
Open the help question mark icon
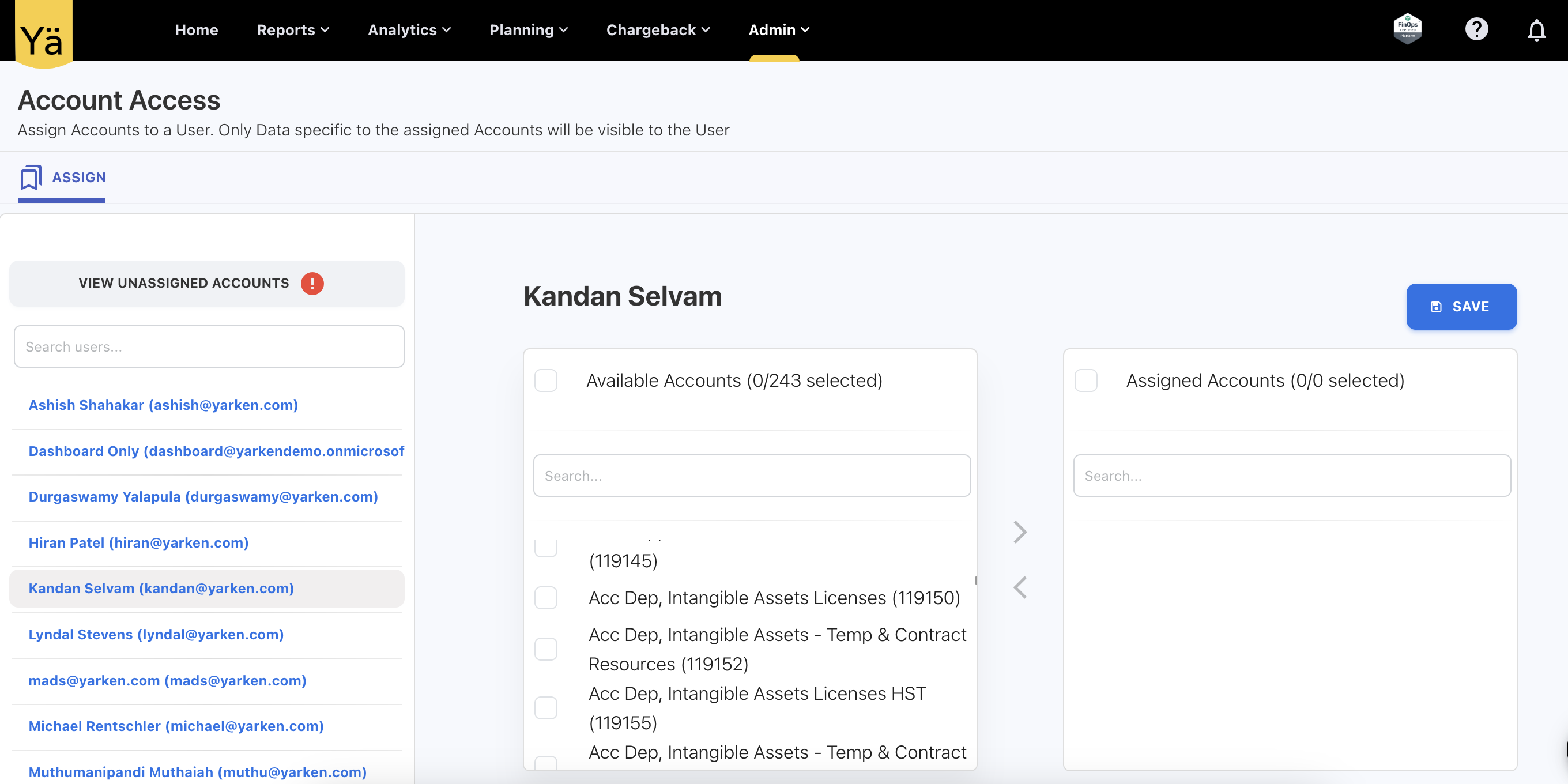coord(1476,29)
